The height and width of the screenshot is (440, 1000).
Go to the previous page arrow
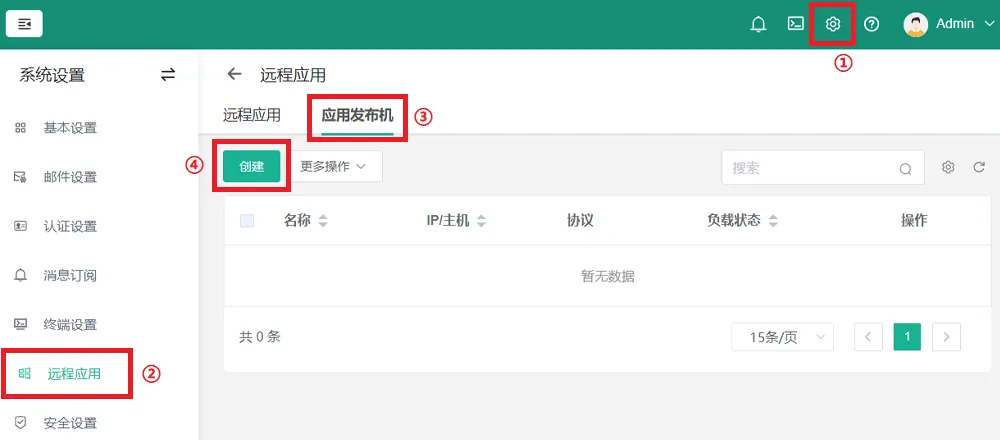868,337
